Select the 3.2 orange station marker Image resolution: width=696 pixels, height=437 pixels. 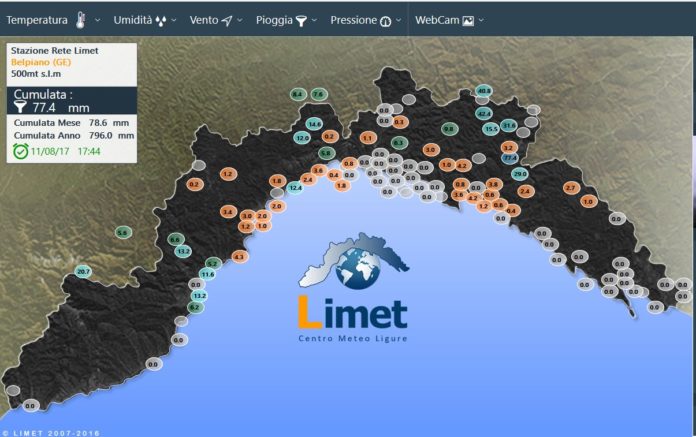tap(509, 148)
